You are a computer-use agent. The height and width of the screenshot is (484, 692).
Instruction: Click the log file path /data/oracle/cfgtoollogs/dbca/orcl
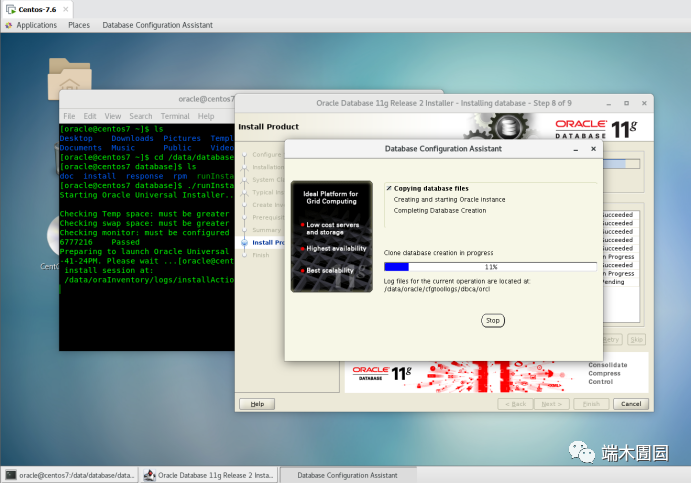tap(436, 289)
